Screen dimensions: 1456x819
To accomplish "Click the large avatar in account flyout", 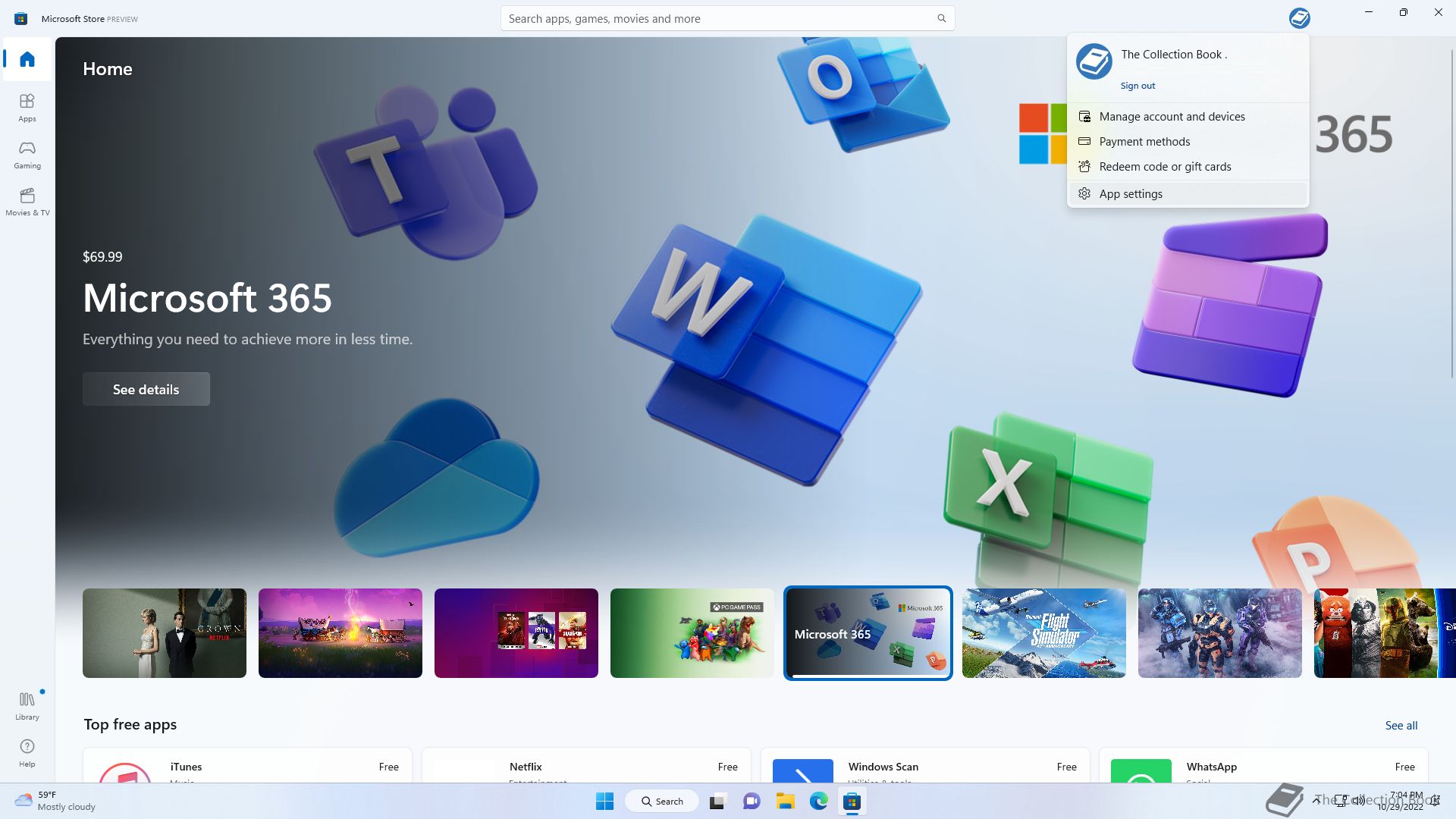I will [1094, 61].
